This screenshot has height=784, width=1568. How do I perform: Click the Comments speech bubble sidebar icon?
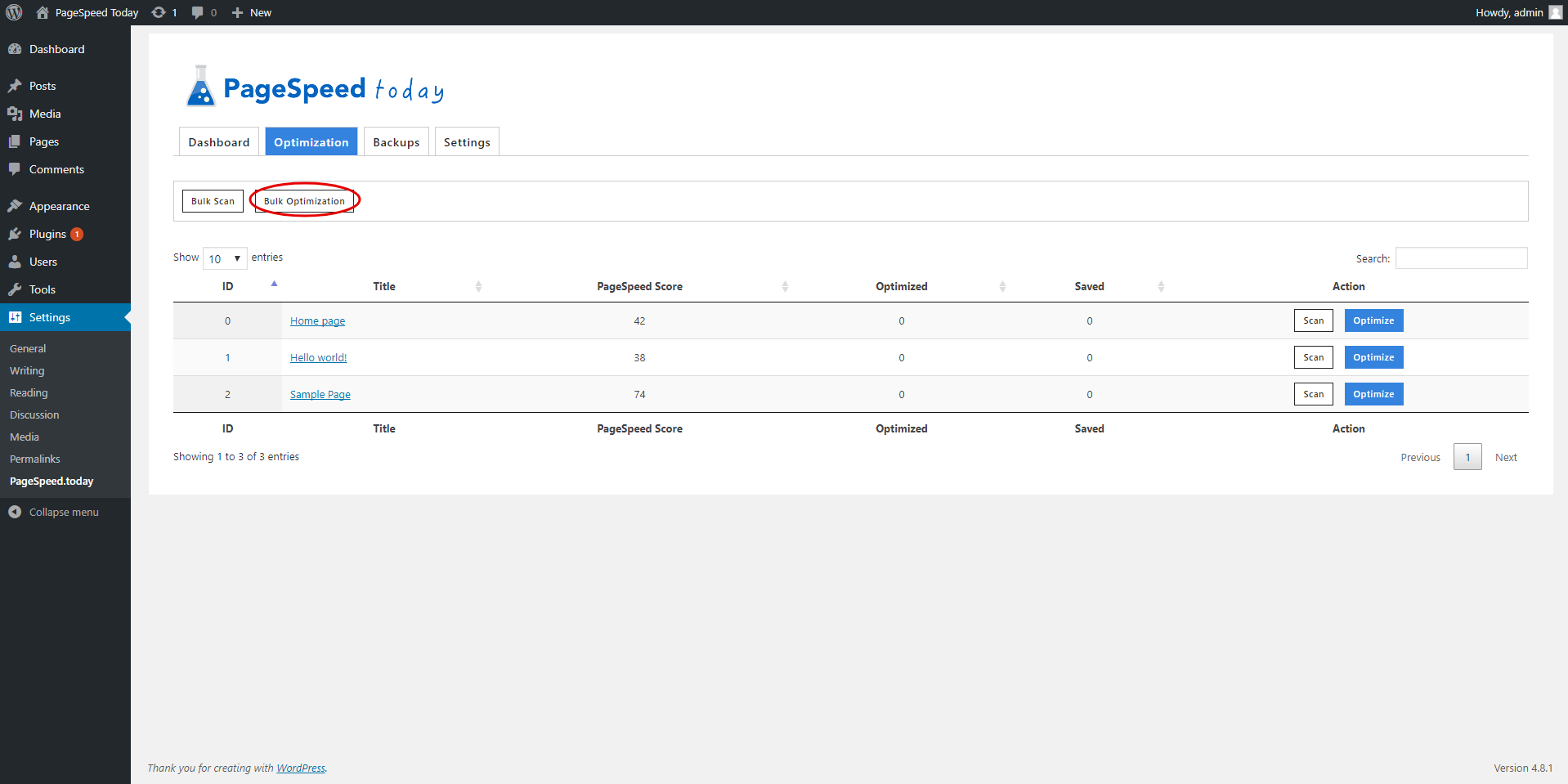[x=15, y=169]
